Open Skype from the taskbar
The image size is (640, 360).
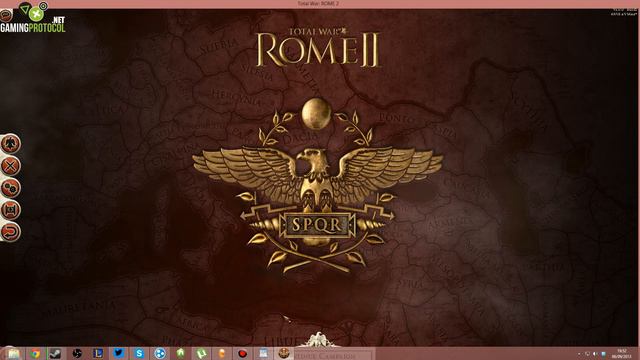139,353
